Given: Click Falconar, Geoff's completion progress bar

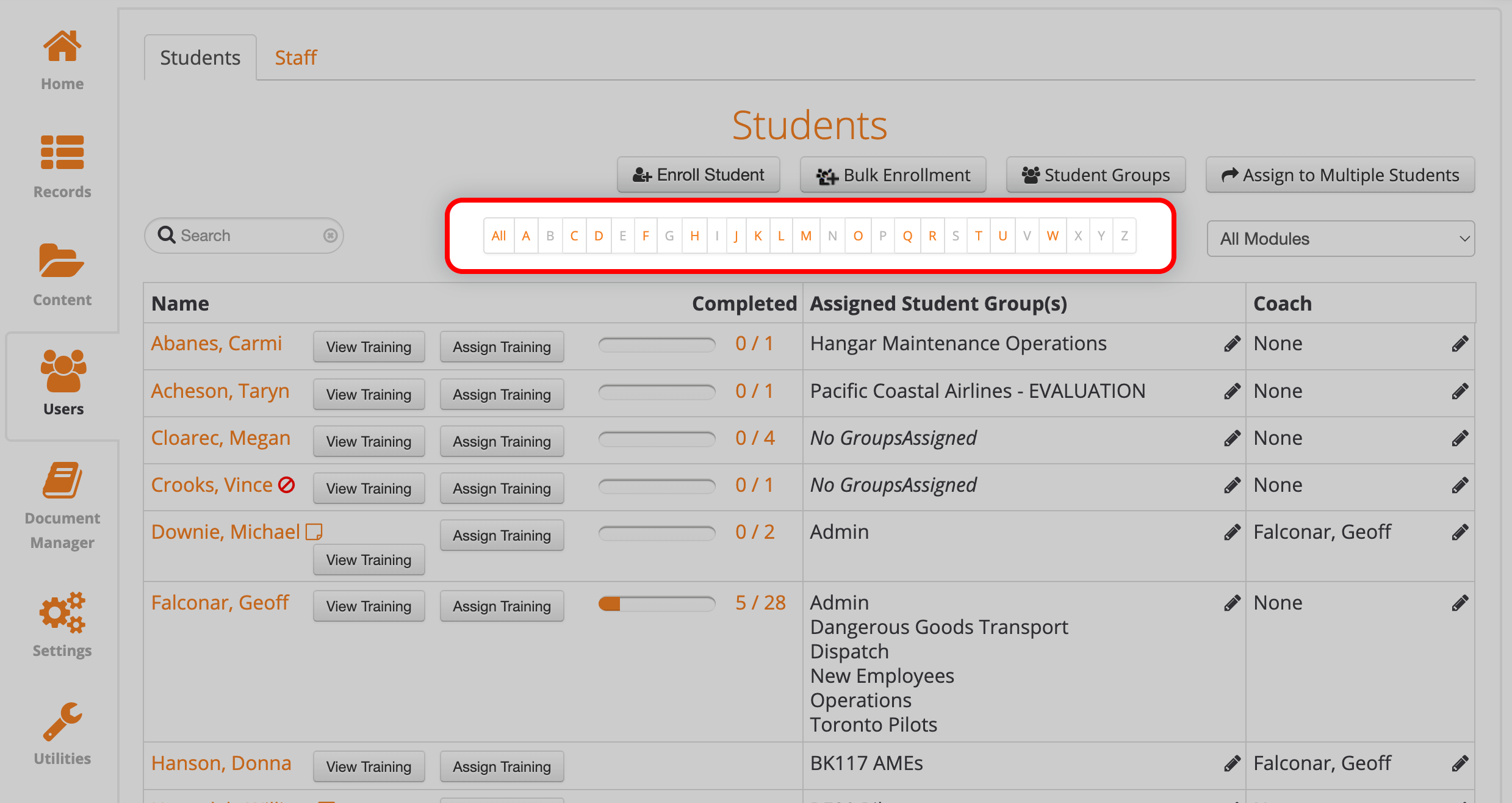Looking at the screenshot, I should (657, 604).
